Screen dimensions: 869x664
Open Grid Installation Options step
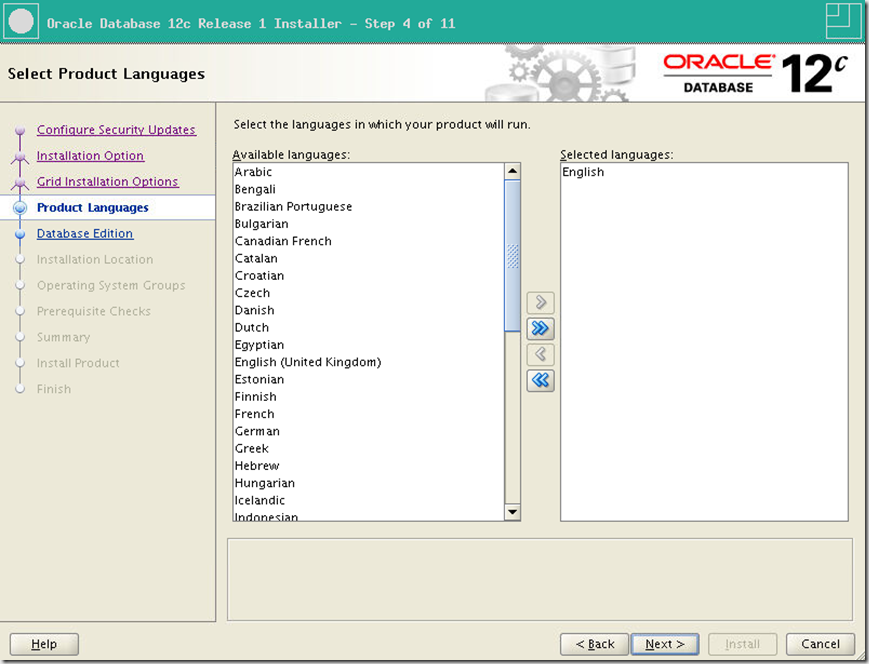(x=108, y=182)
